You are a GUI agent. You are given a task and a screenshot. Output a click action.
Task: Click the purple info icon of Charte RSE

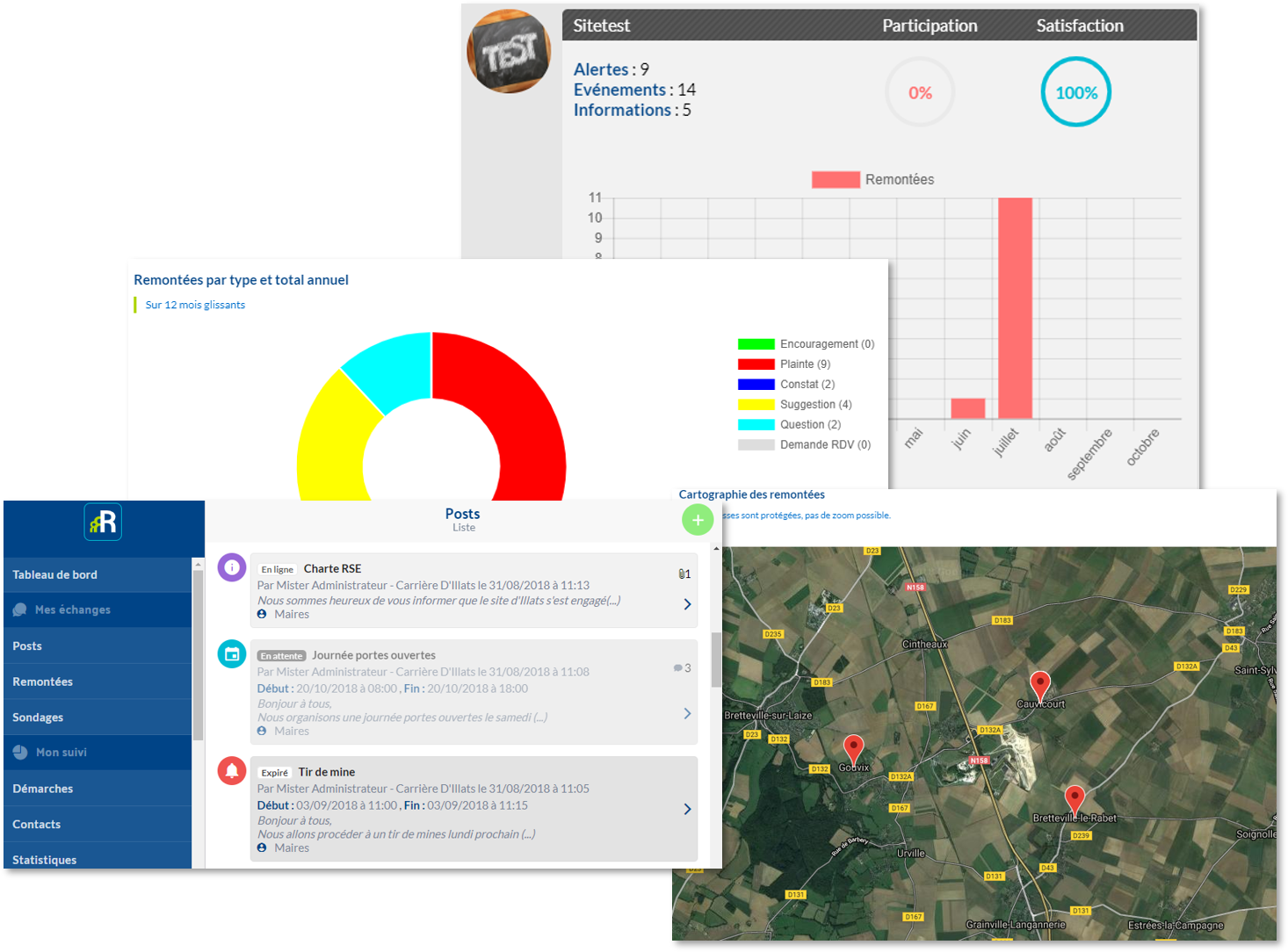pos(232,567)
